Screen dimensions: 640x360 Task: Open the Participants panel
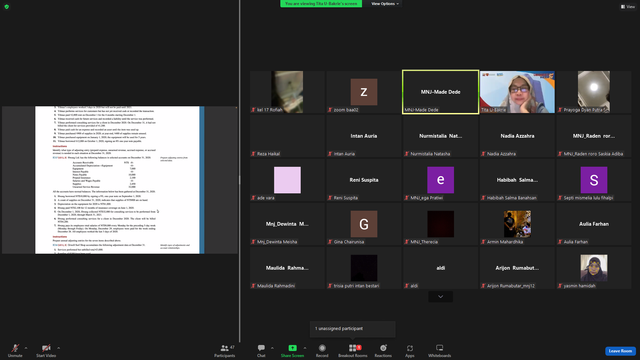tap(224, 350)
